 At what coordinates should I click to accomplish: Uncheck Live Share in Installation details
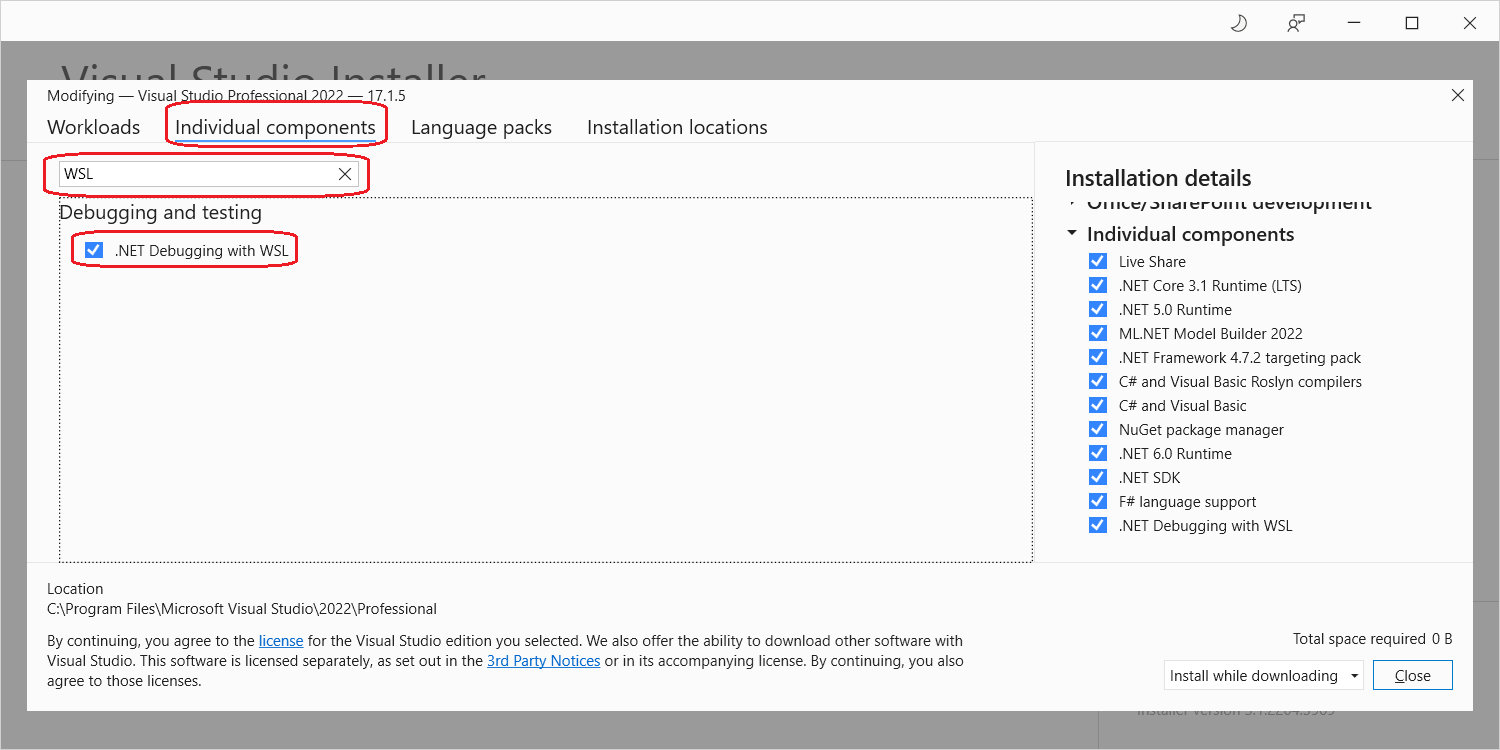(1098, 261)
